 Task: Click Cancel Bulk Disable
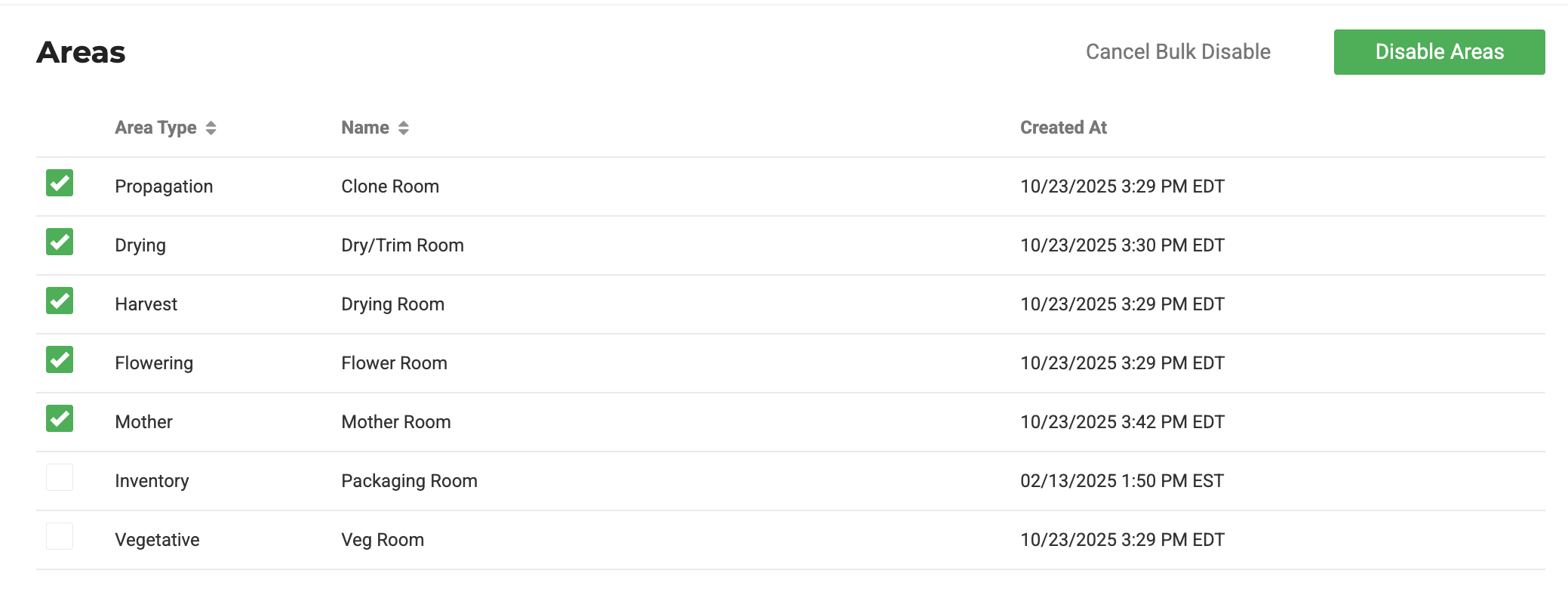1178,52
